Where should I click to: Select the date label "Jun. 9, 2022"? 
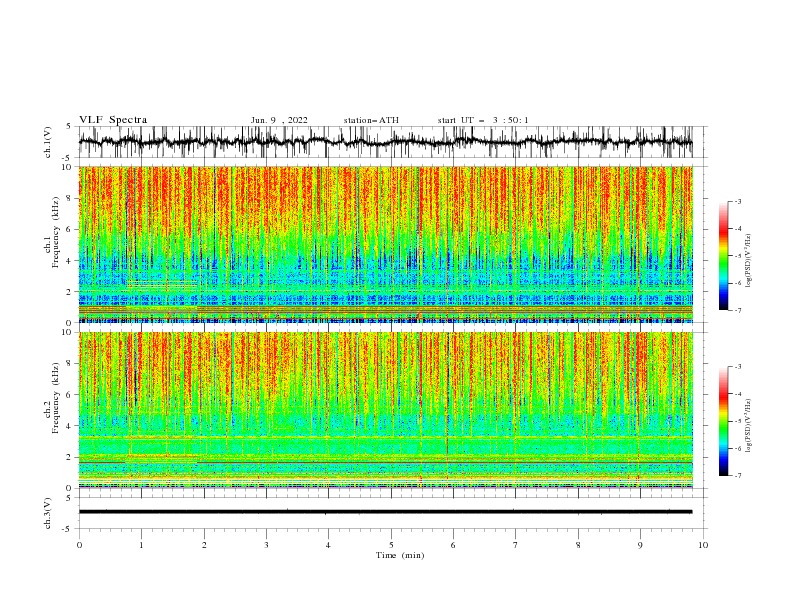(279, 120)
